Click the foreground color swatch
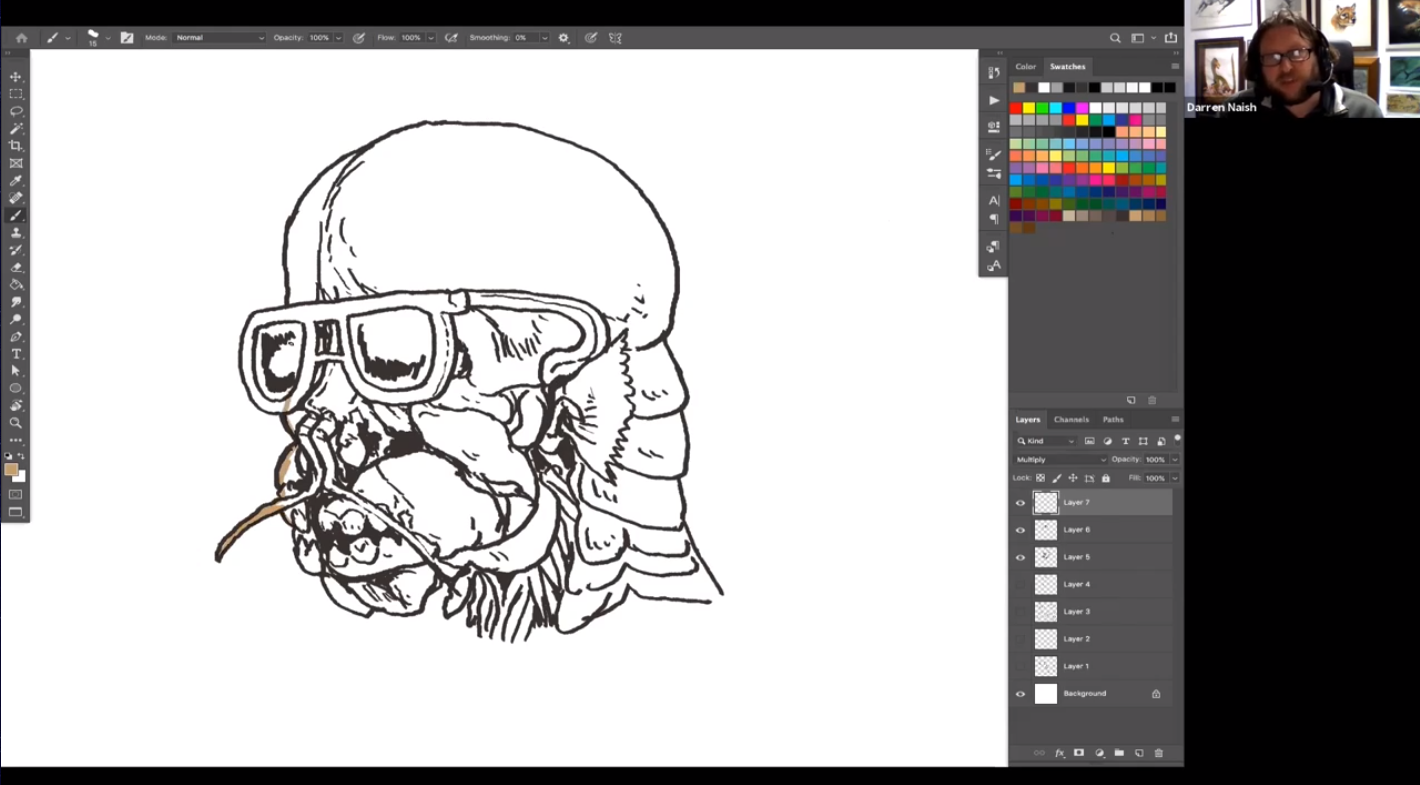Viewport: 1420px width, 785px height. 11,470
